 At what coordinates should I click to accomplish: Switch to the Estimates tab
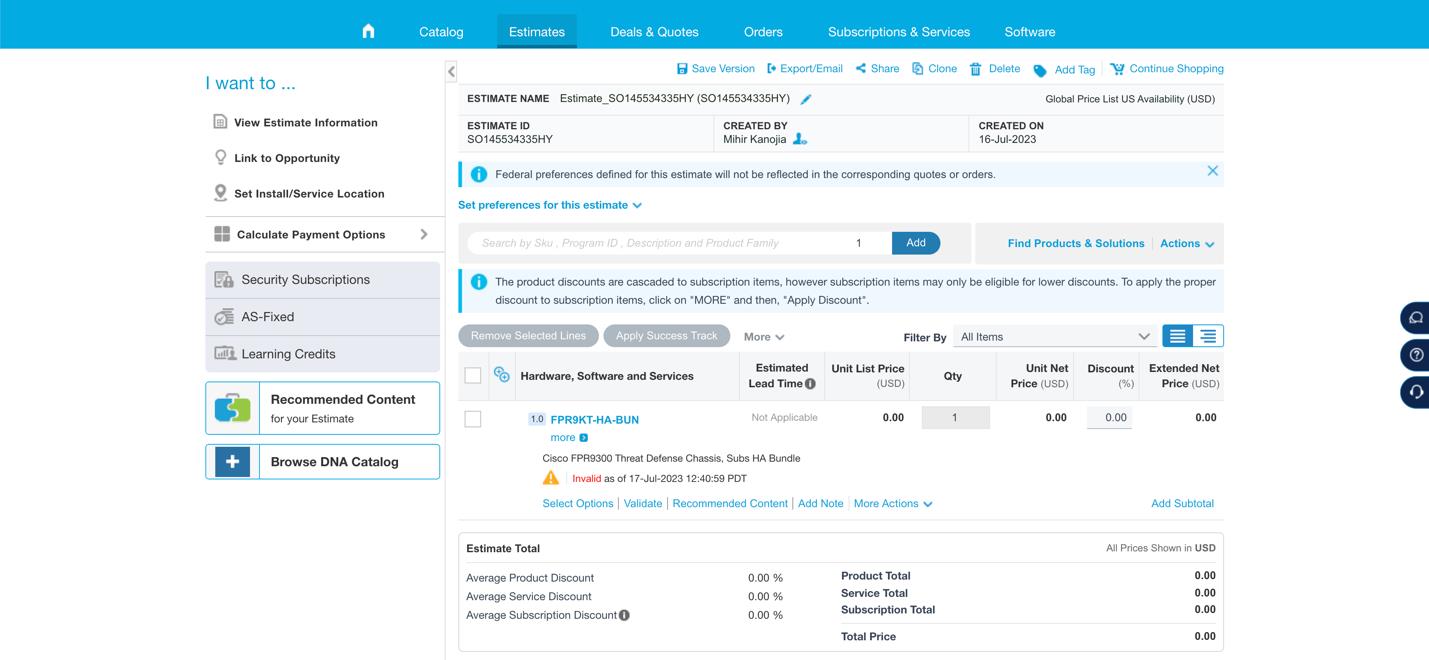pos(537,31)
